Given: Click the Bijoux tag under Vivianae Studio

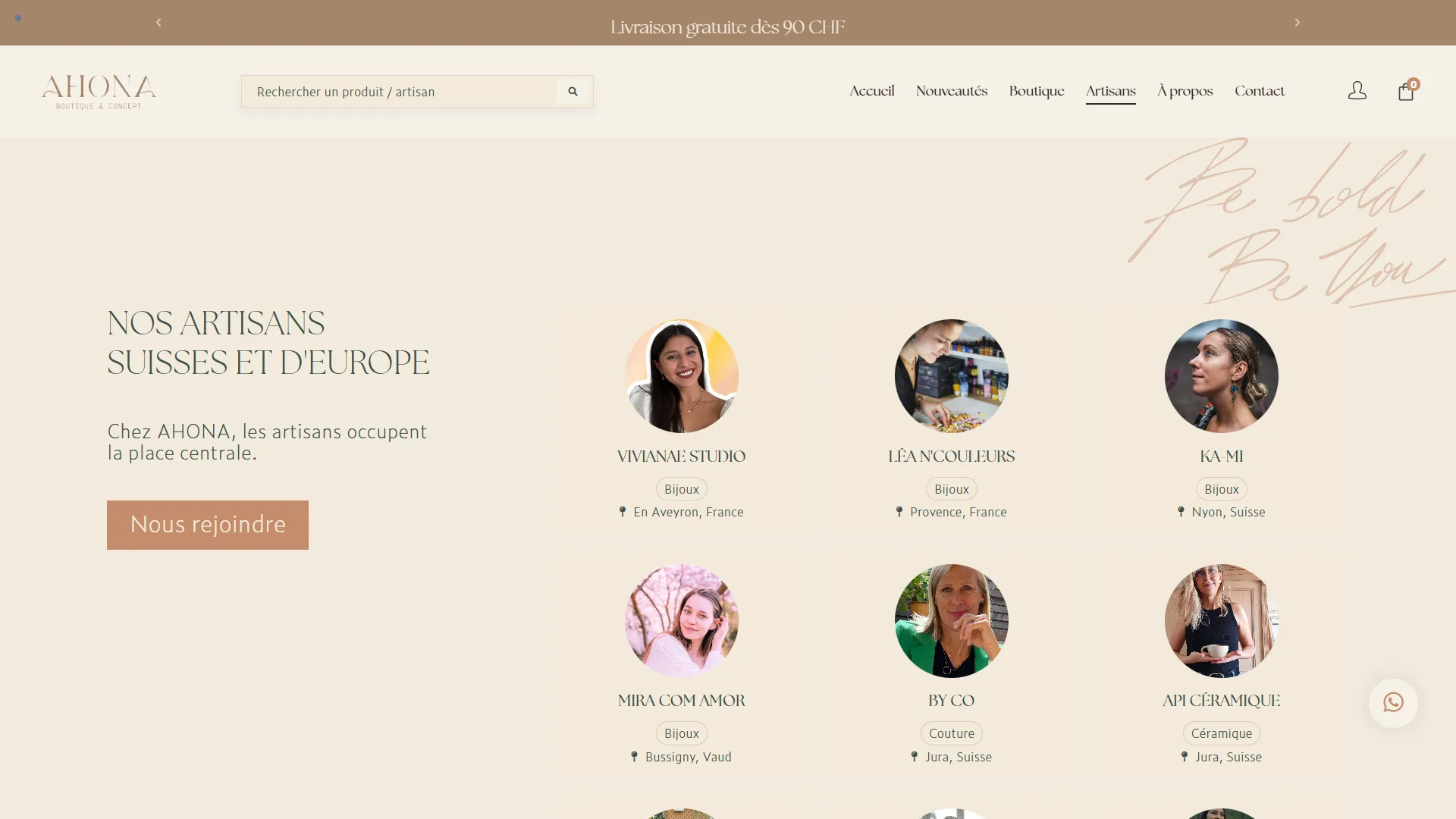Looking at the screenshot, I should tap(682, 489).
